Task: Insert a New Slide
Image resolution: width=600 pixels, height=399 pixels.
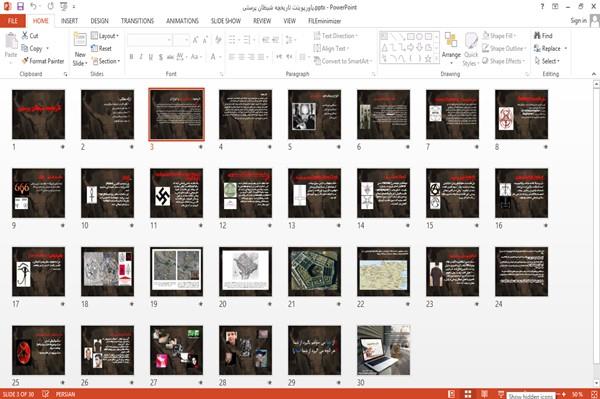Action: [x=80, y=49]
